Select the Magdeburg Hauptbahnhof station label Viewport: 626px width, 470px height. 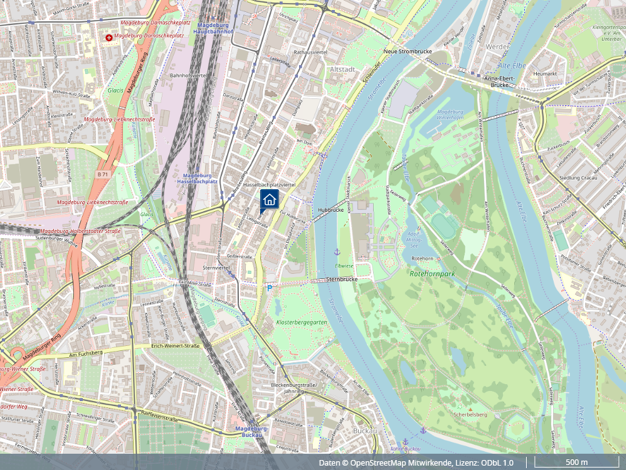215,28
